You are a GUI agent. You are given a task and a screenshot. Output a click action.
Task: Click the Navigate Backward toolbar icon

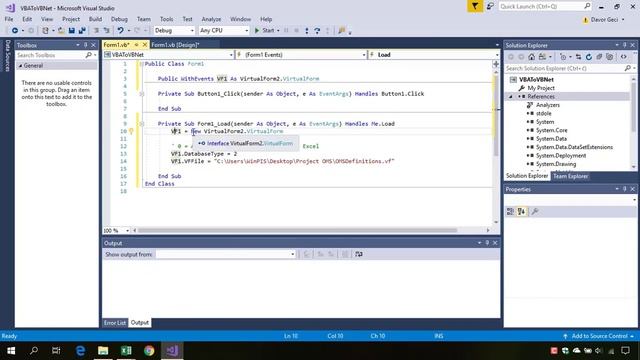15,31
